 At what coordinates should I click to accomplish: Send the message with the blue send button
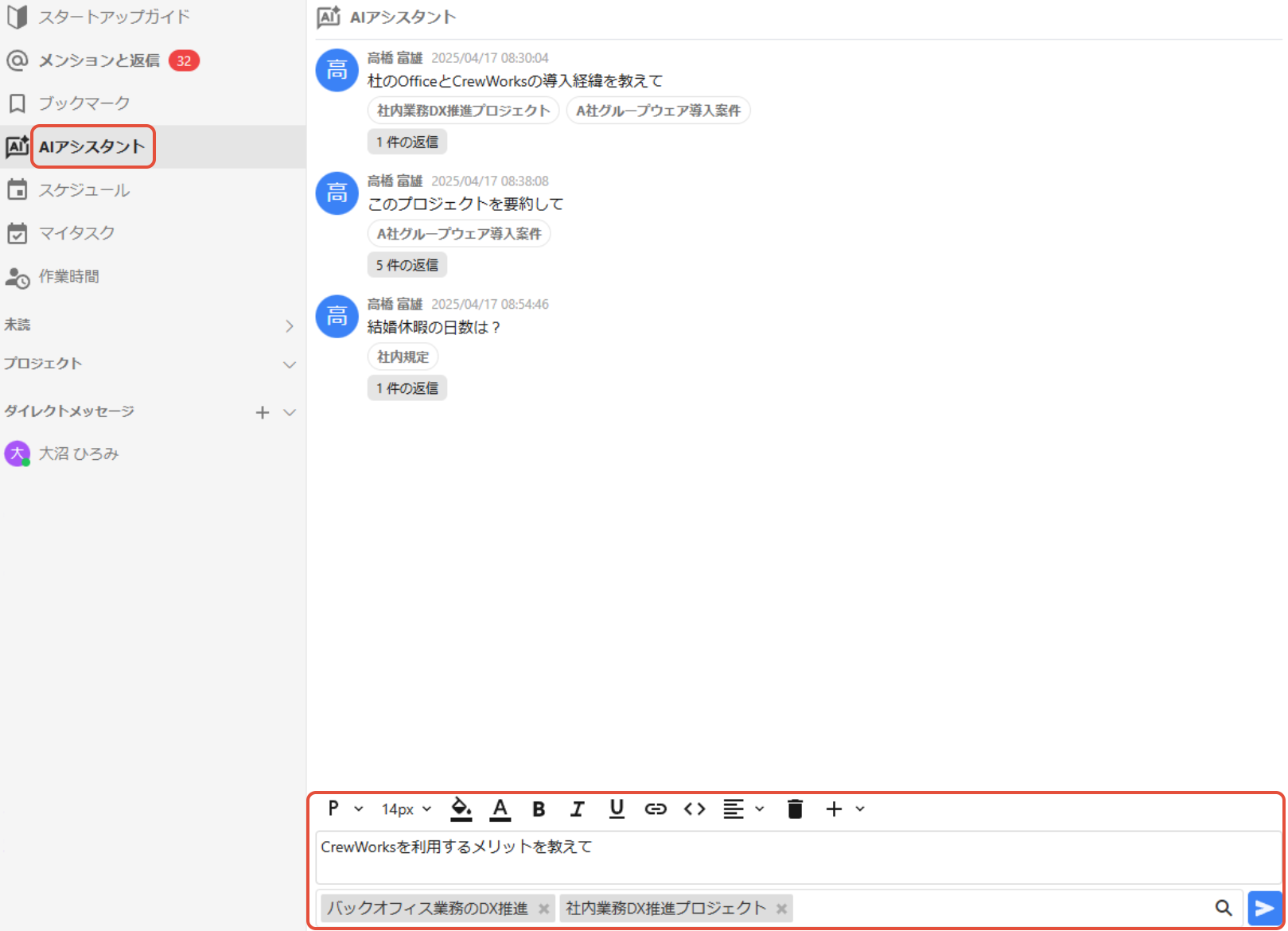(x=1264, y=908)
